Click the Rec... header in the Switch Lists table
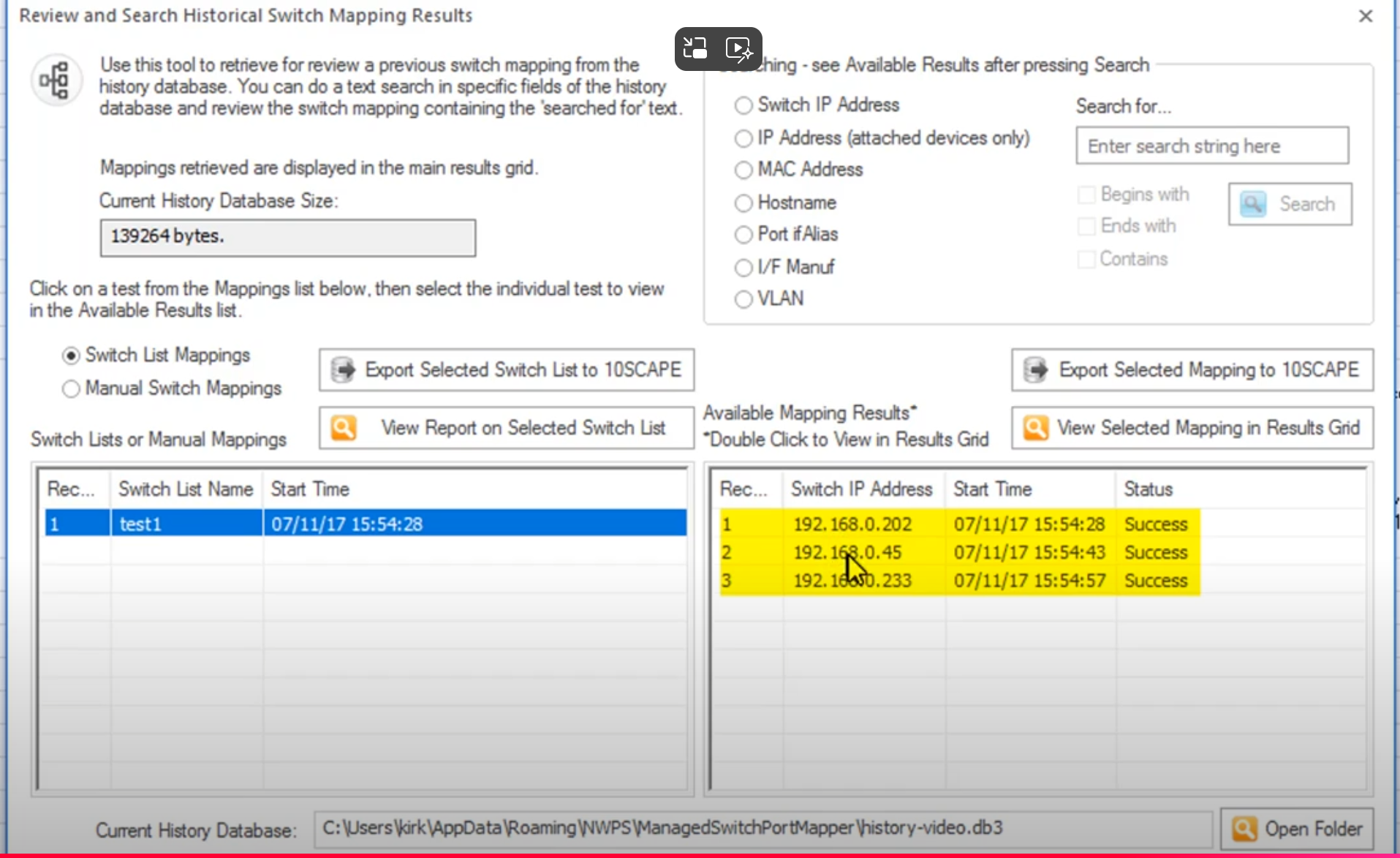This screenshot has width=1400, height=858. click(x=74, y=489)
